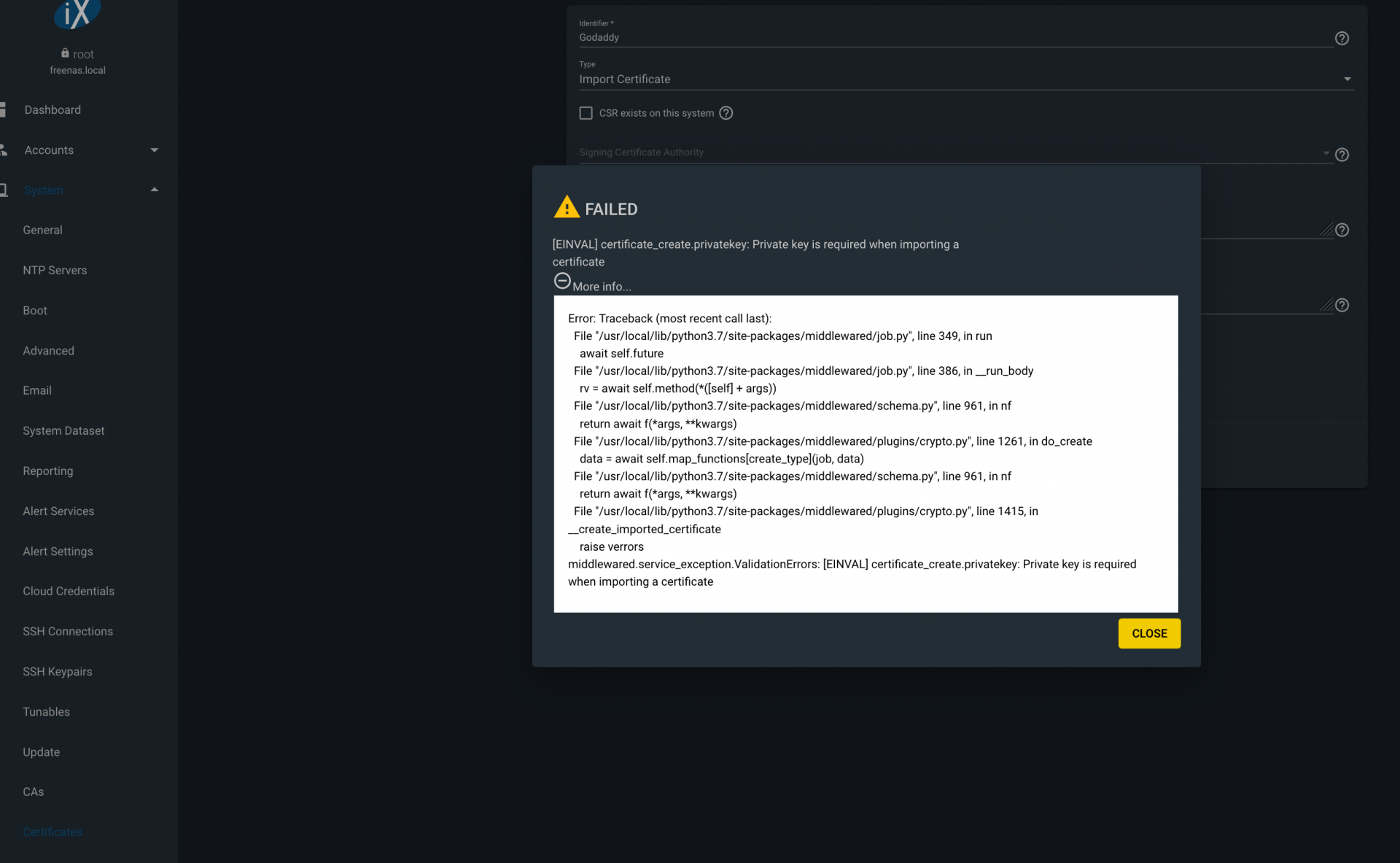1400x863 pixels.
Task: Open Alert Services
Action: 58,511
